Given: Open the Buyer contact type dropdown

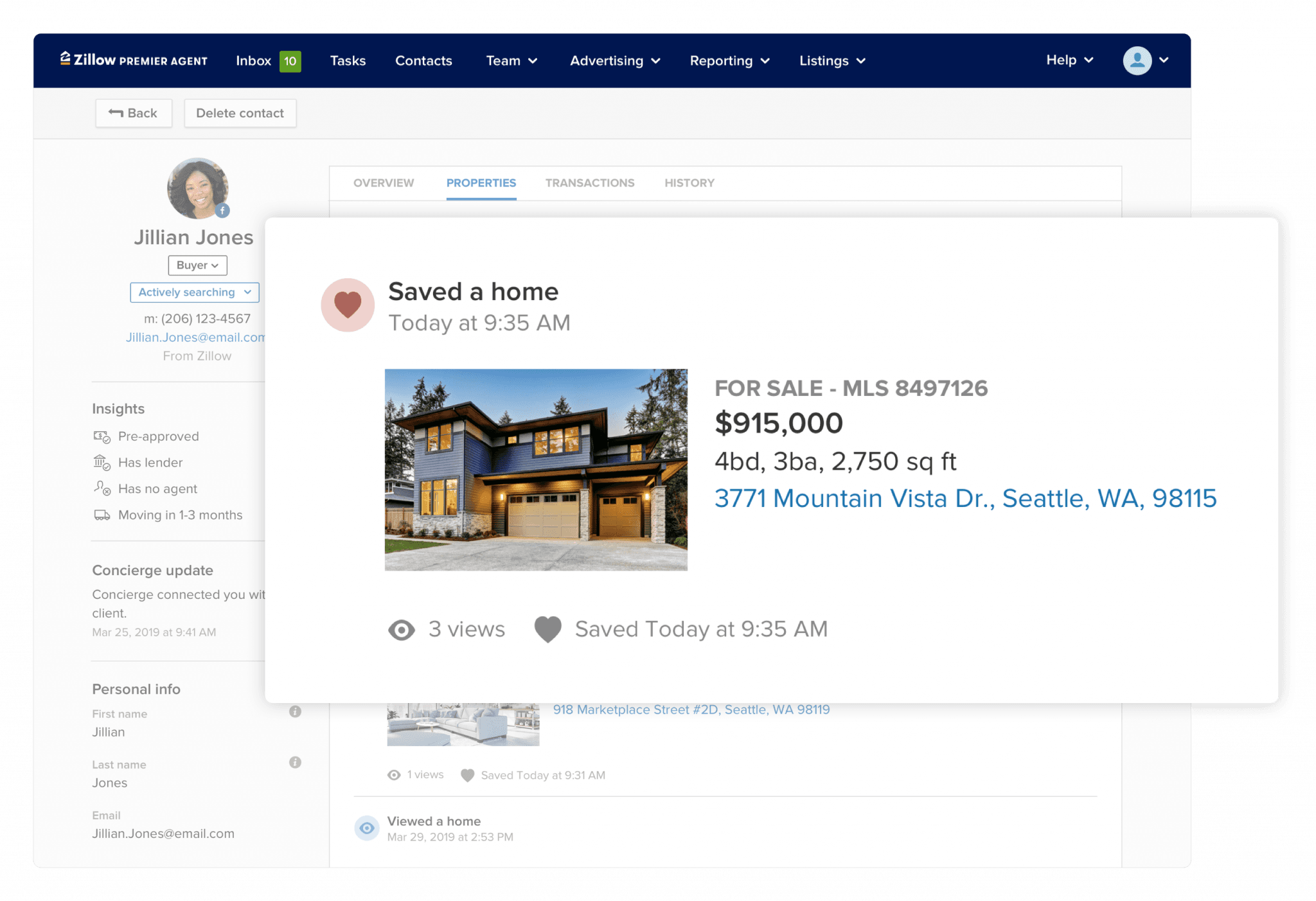Looking at the screenshot, I should point(197,265).
